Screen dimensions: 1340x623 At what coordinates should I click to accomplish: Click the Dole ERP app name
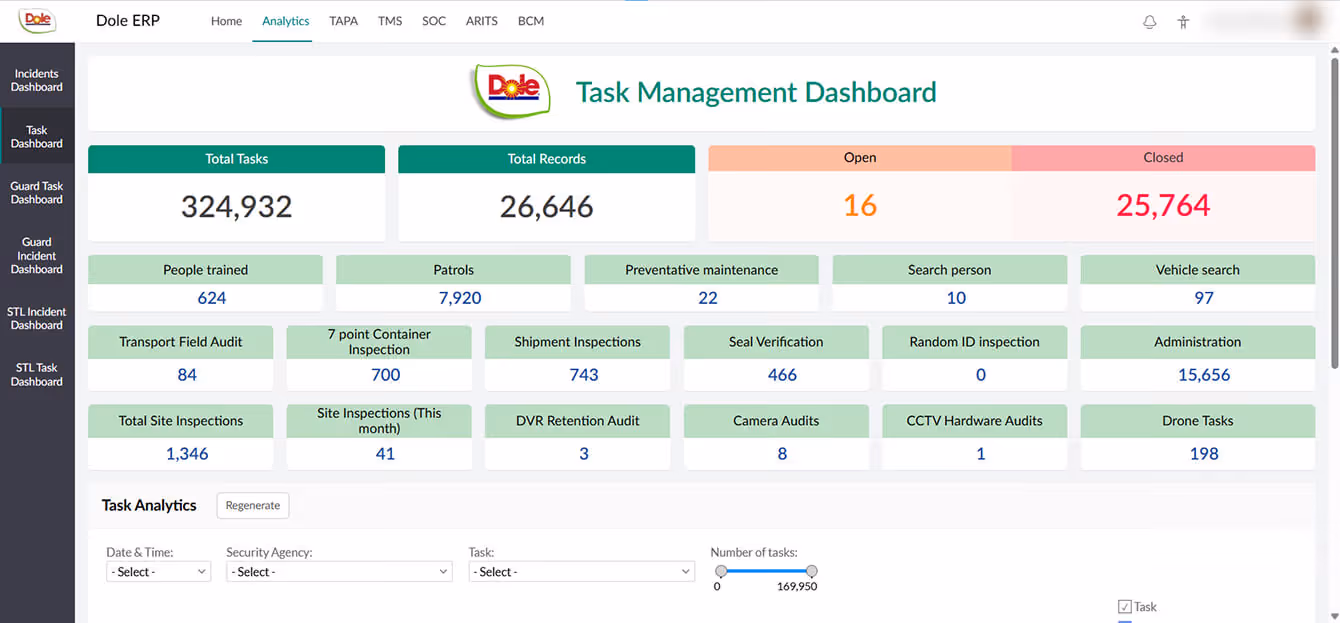coord(128,21)
